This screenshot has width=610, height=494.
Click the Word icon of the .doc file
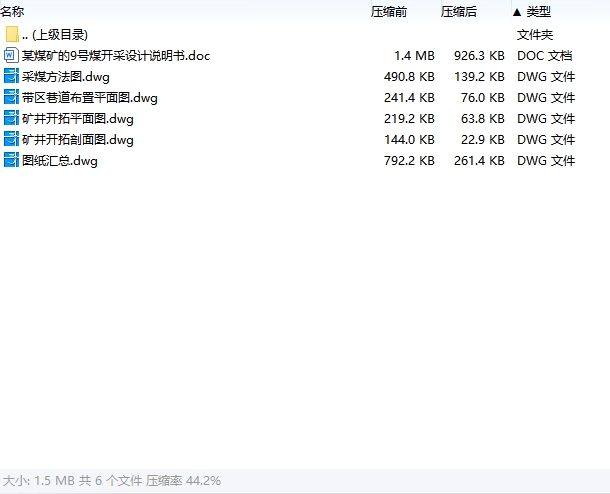coord(11,55)
